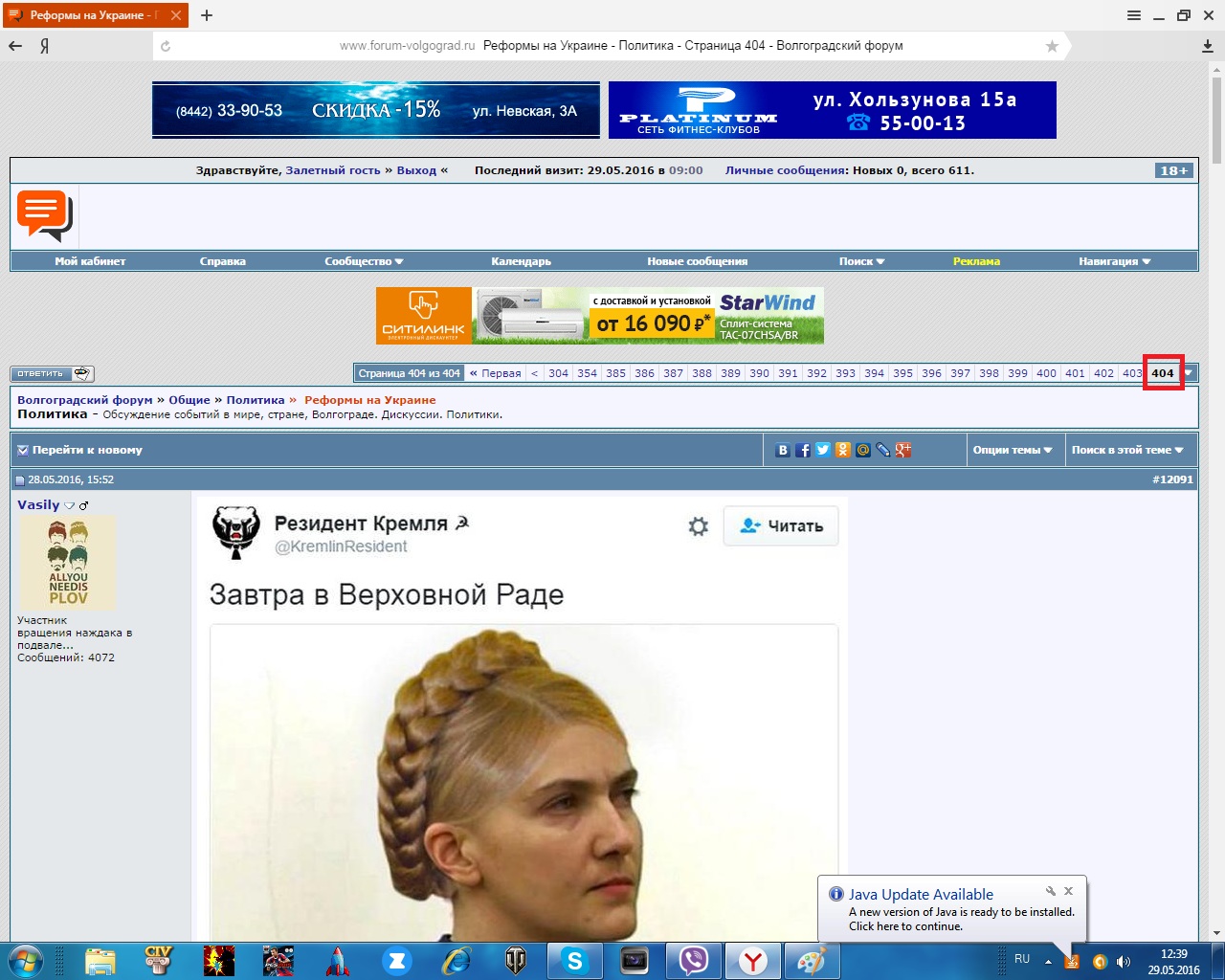Image resolution: width=1225 pixels, height=980 pixels.
Task: Click the Выход logout link
Action: pyautogui.click(x=416, y=170)
